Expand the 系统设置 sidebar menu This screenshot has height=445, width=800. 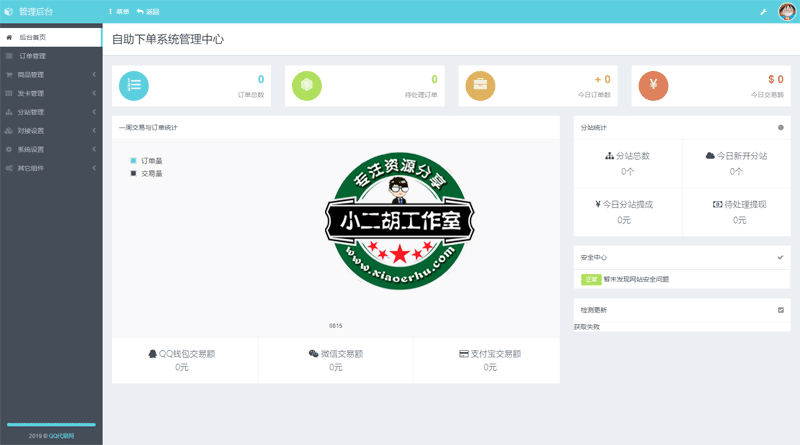50,149
